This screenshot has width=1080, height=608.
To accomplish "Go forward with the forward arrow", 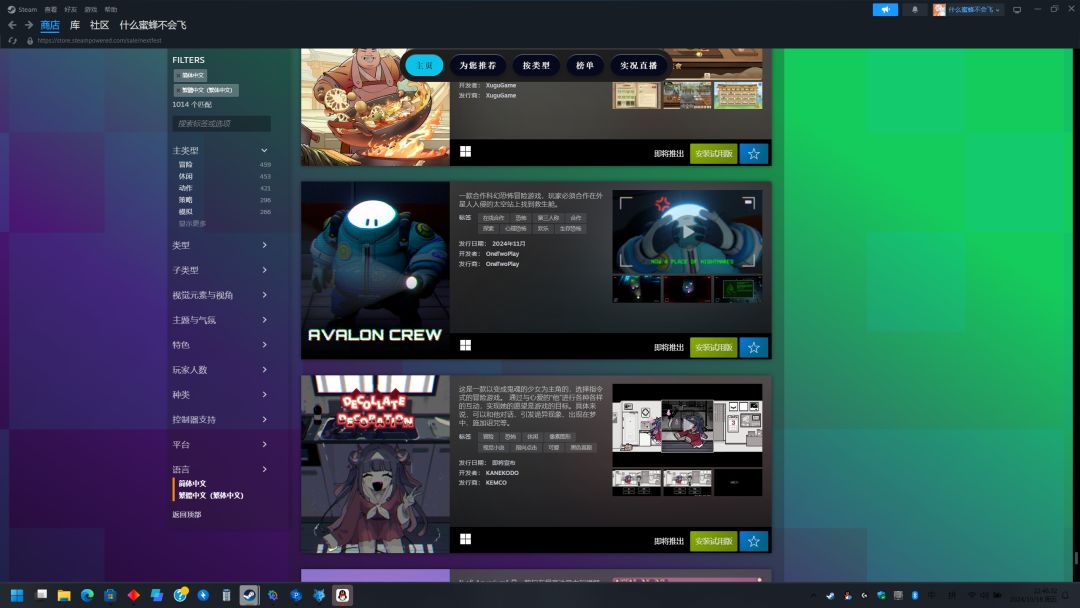I will pos(29,25).
